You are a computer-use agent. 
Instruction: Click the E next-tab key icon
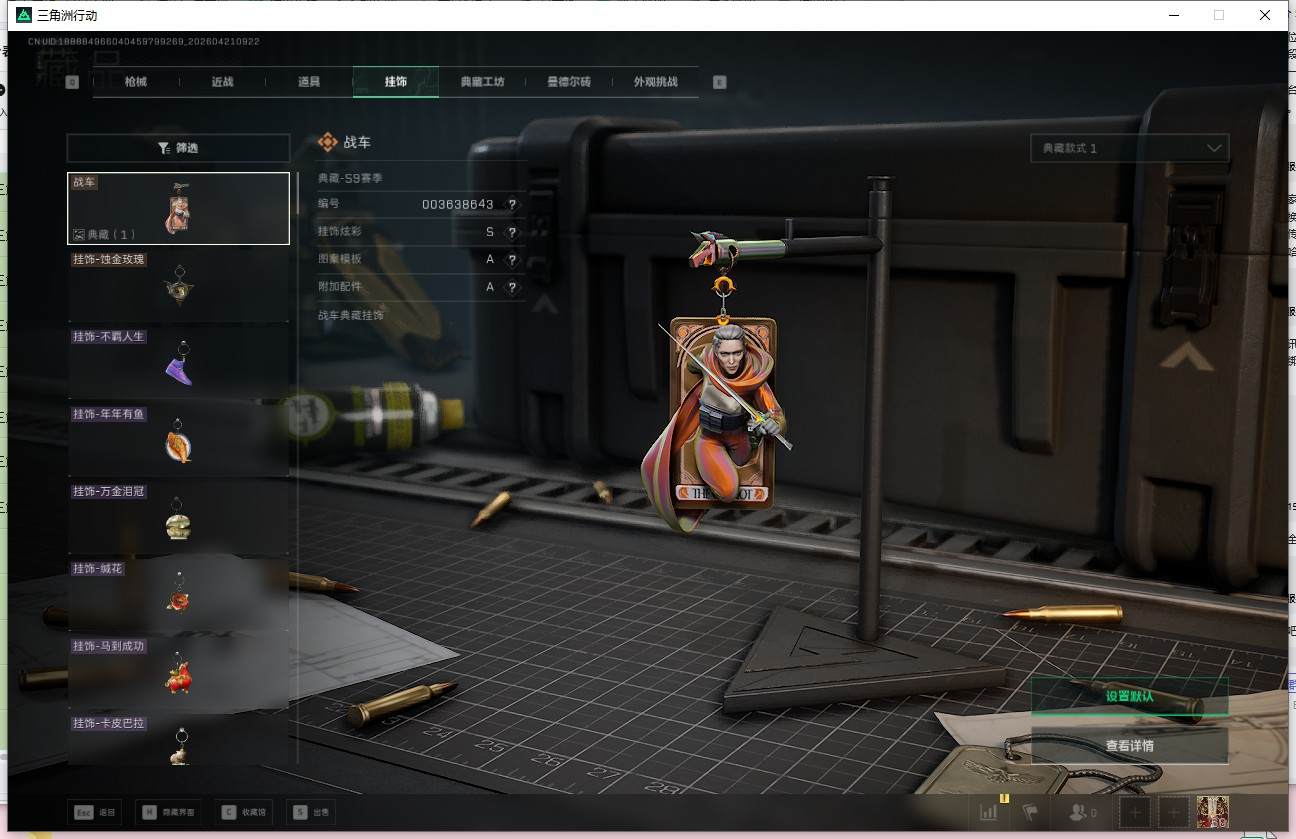tap(719, 82)
